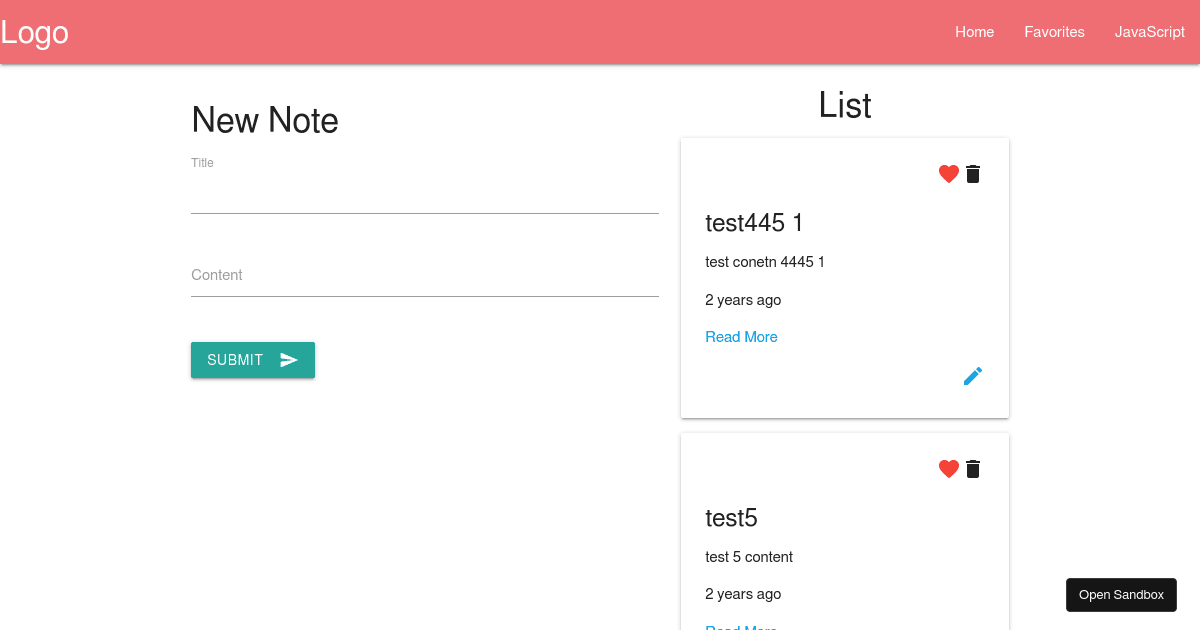Screen dimensions: 1200x630
Task: Click the Open Sandbox button
Action: point(1121,594)
